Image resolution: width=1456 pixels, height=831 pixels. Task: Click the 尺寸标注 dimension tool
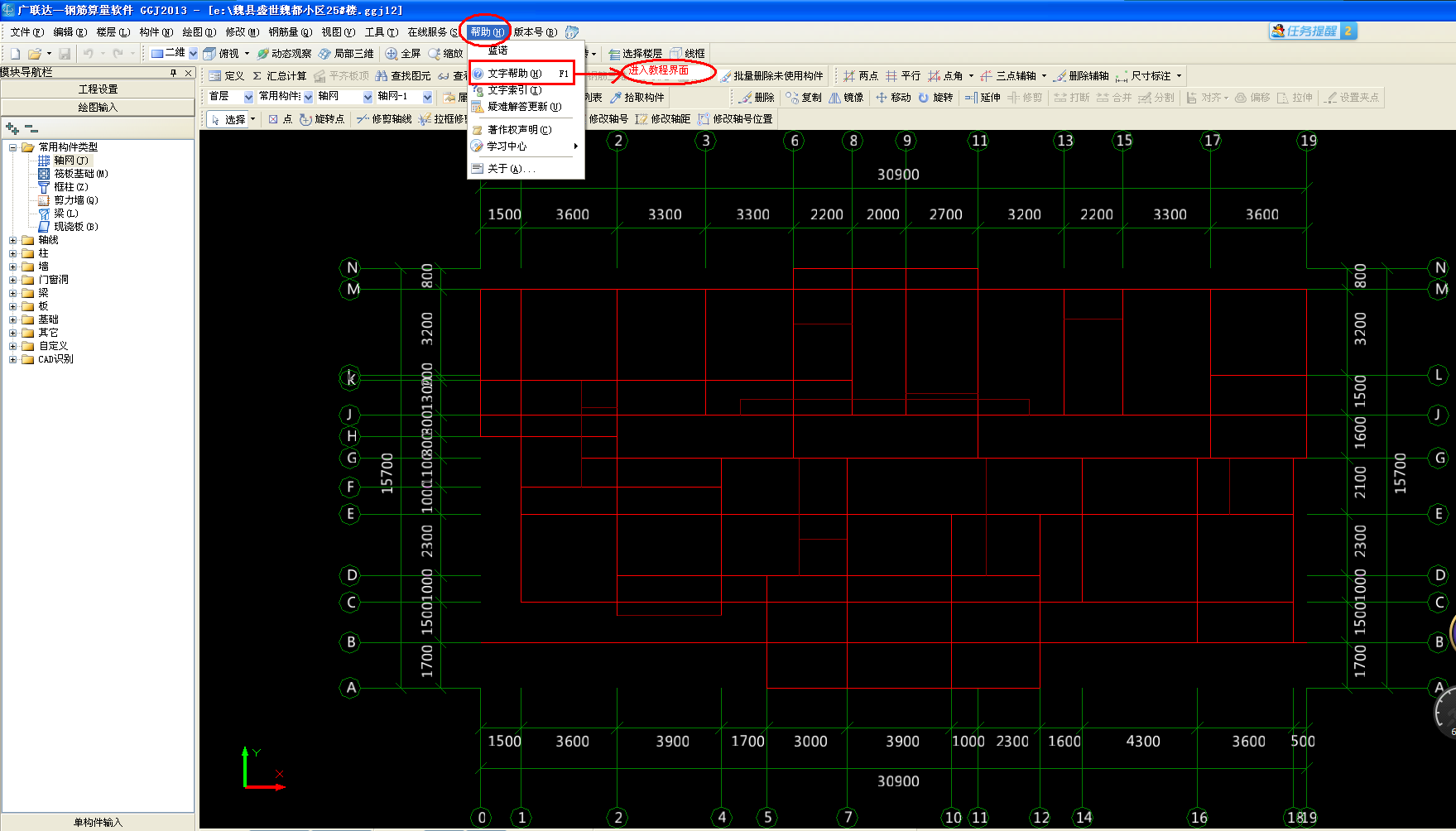[1143, 76]
